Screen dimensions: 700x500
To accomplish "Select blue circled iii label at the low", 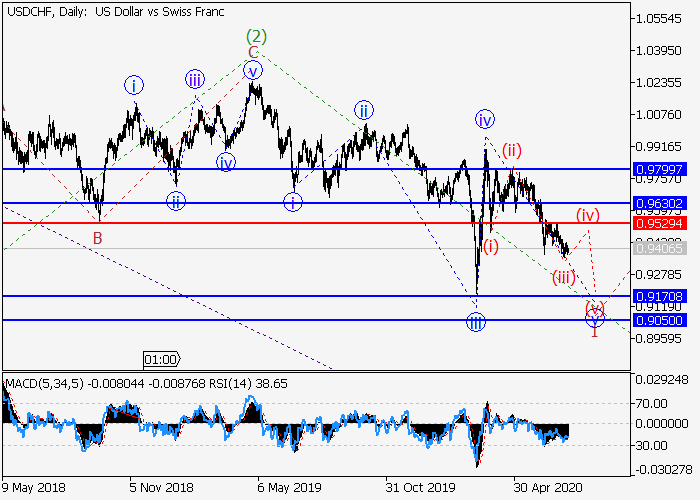I will point(476,321).
